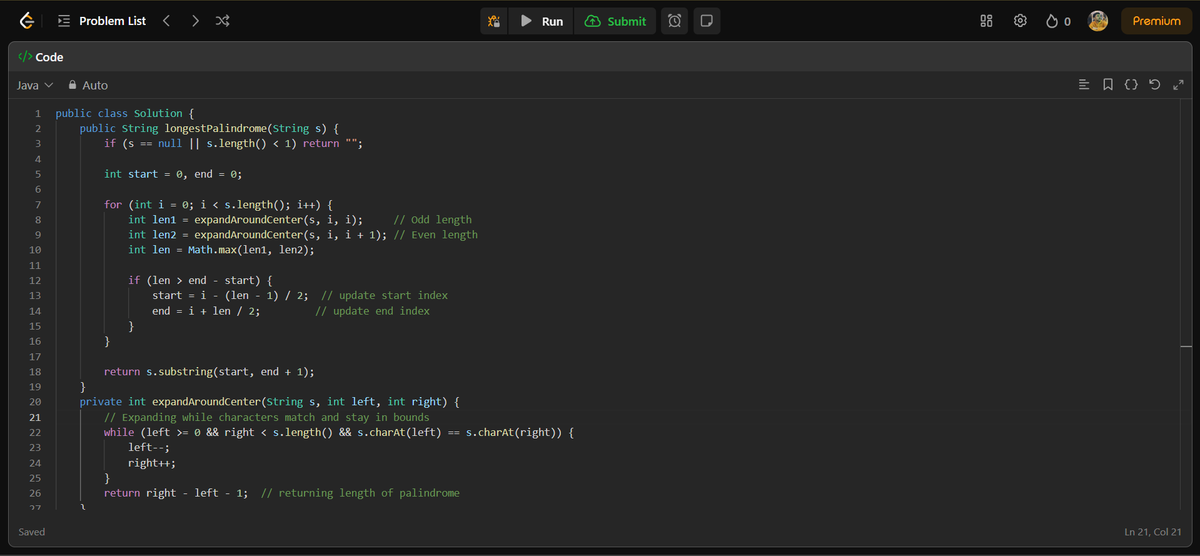Screen dimensions: 1200x556
Task: Click the 'right++;' statement
Action: (x=152, y=463)
